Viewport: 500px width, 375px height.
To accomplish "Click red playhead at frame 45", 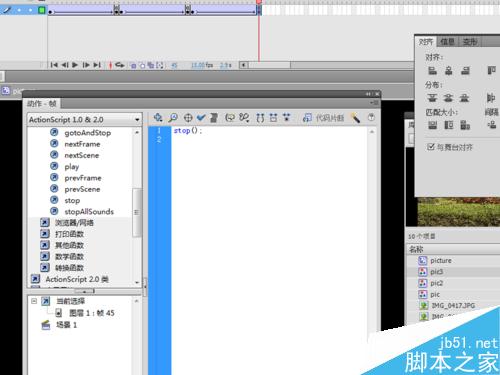I will pyautogui.click(x=259, y=3).
